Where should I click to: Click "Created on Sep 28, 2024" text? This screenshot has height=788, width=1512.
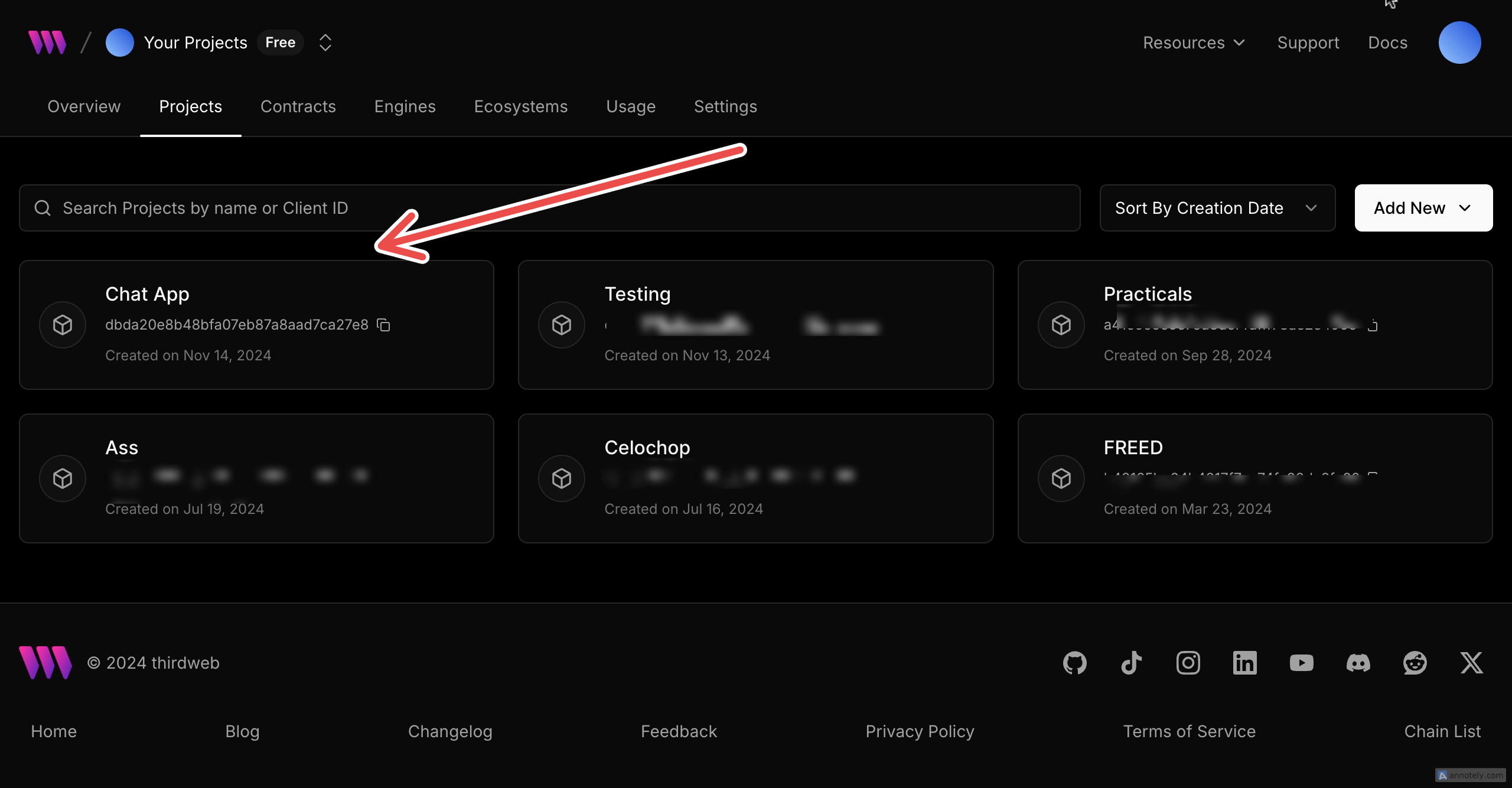click(1187, 356)
